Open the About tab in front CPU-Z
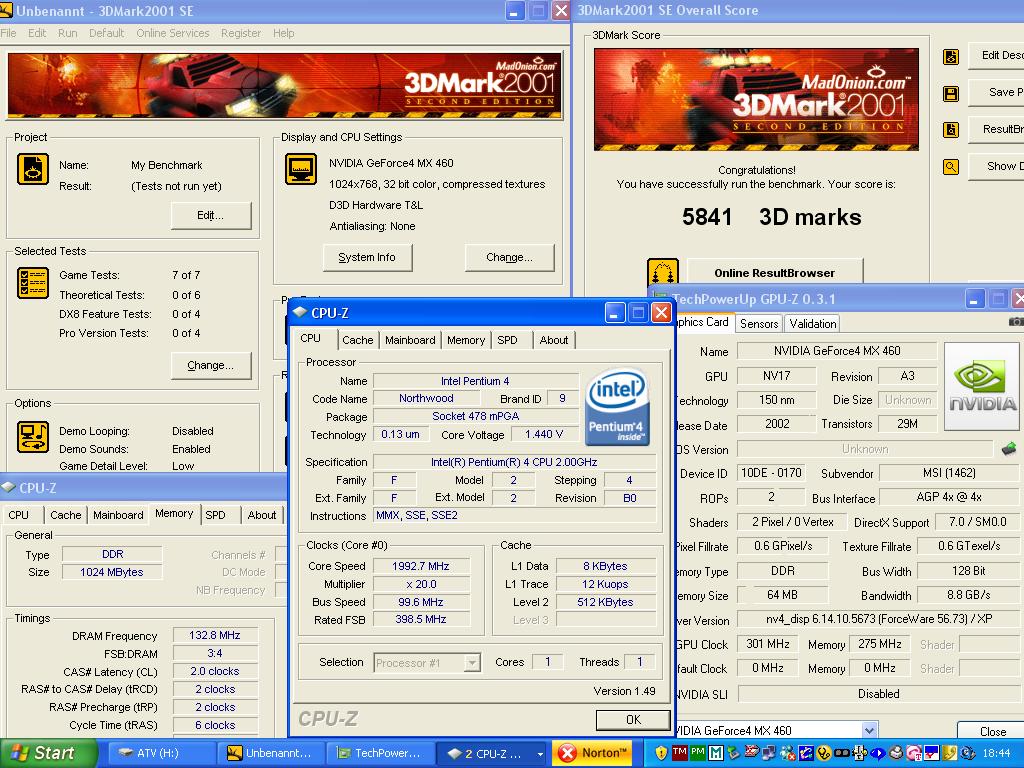Screen dimensions: 1024x768 point(553,340)
